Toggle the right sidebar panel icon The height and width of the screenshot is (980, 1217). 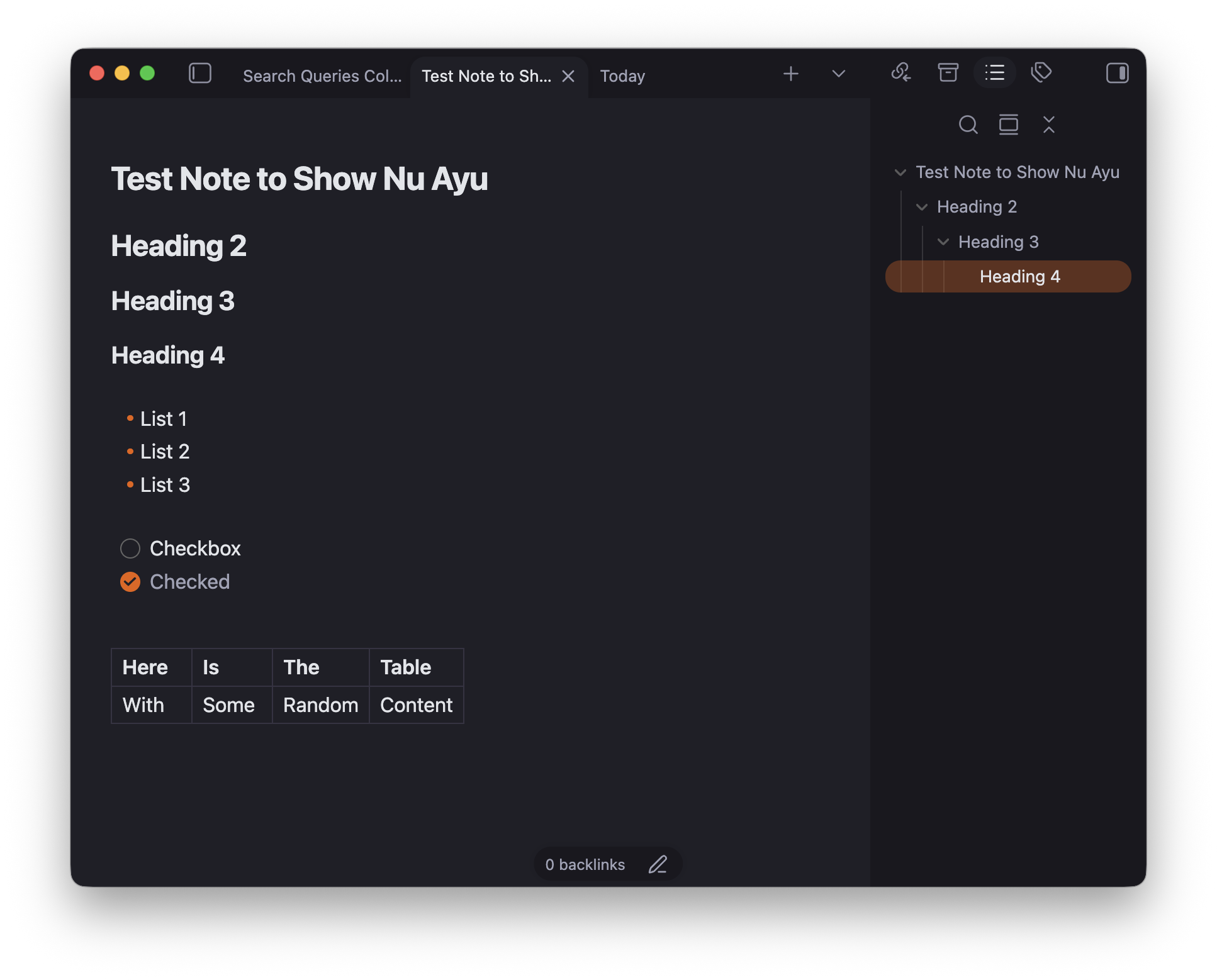1118,74
